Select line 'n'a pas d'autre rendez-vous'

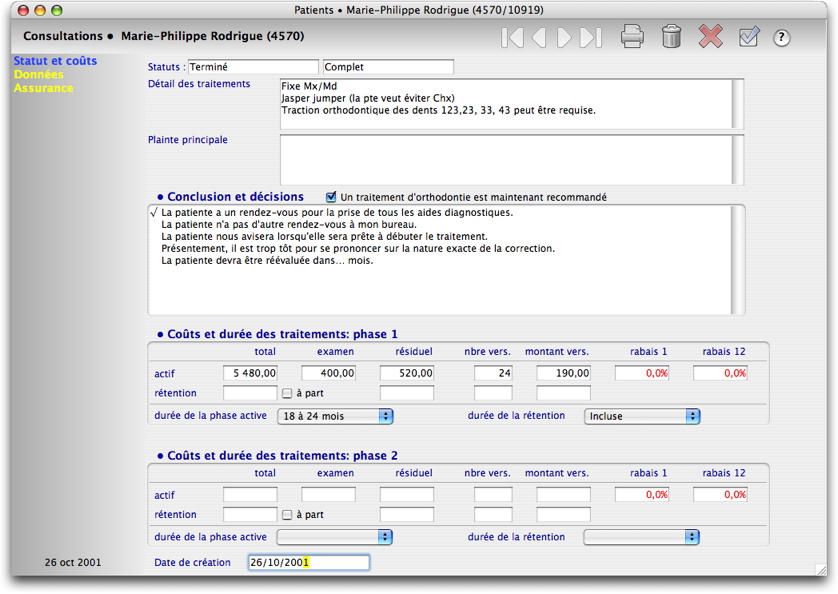coord(289,225)
